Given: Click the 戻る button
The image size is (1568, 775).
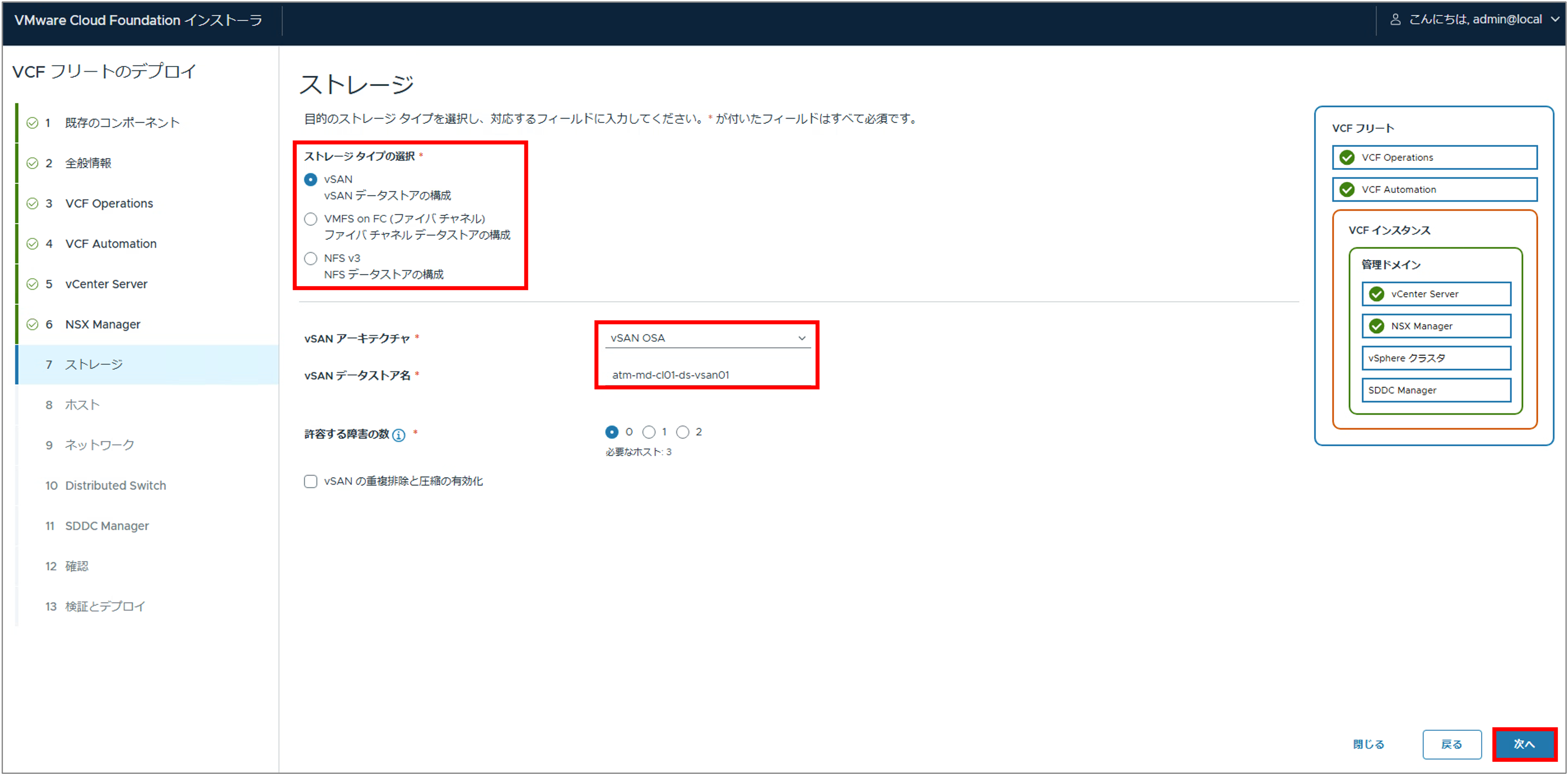Looking at the screenshot, I should pyautogui.click(x=1452, y=744).
